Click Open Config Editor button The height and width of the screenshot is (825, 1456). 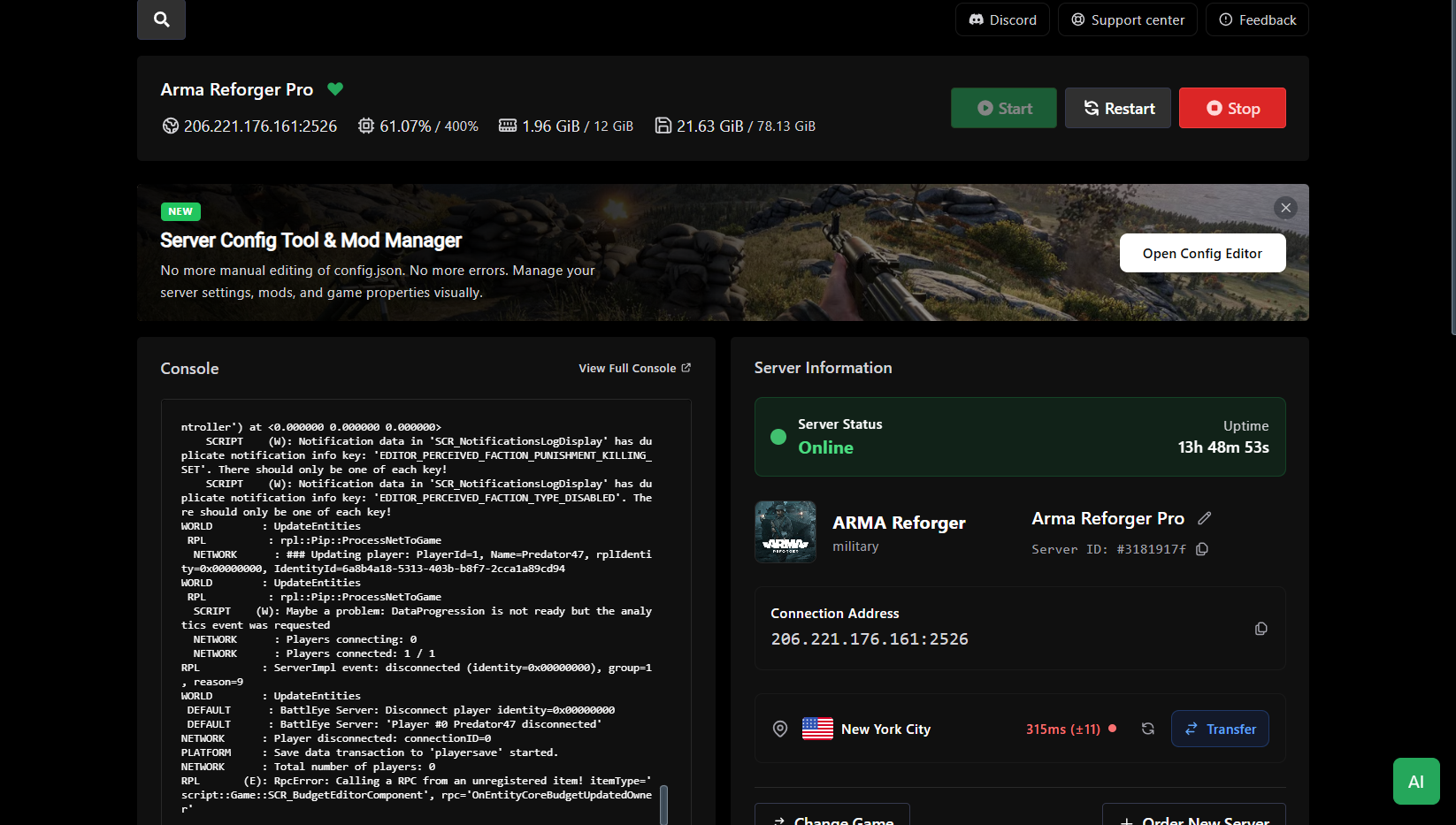(1201, 253)
